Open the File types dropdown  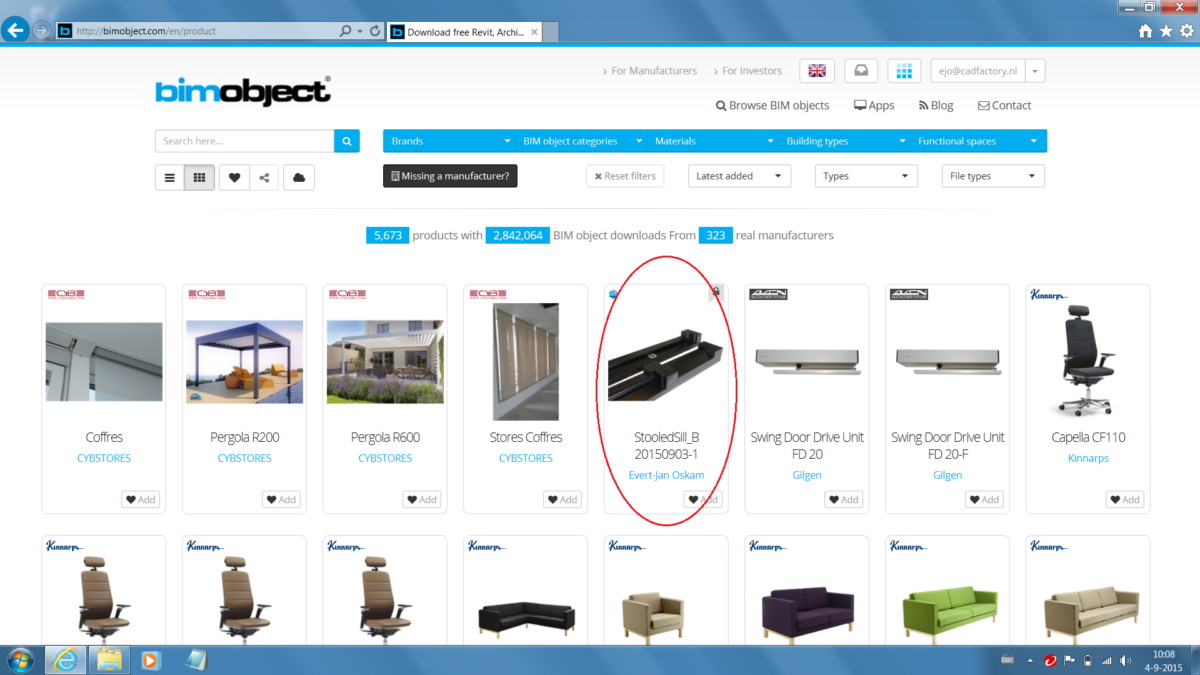coord(993,176)
